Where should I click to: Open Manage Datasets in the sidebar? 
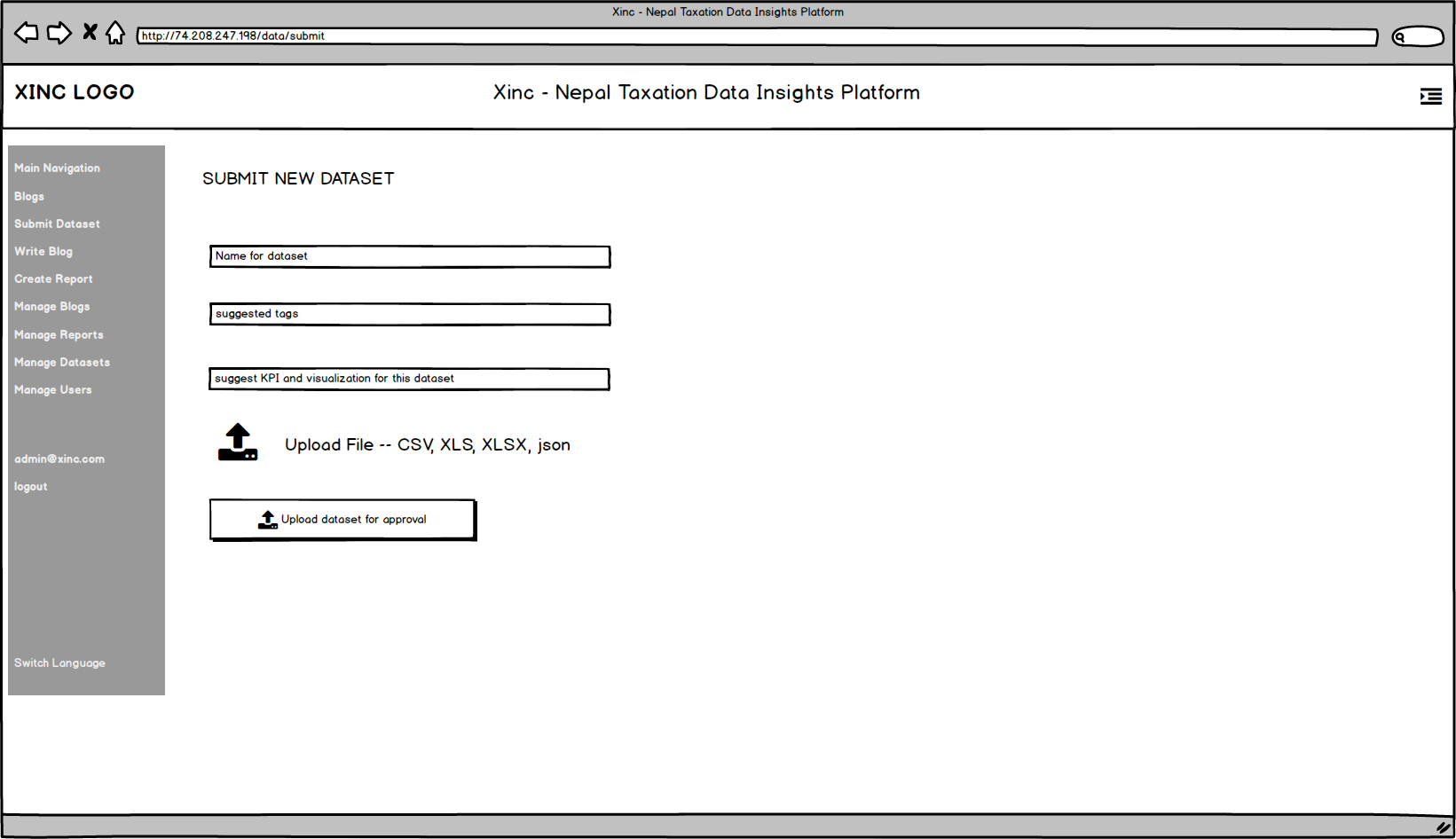[62, 362]
